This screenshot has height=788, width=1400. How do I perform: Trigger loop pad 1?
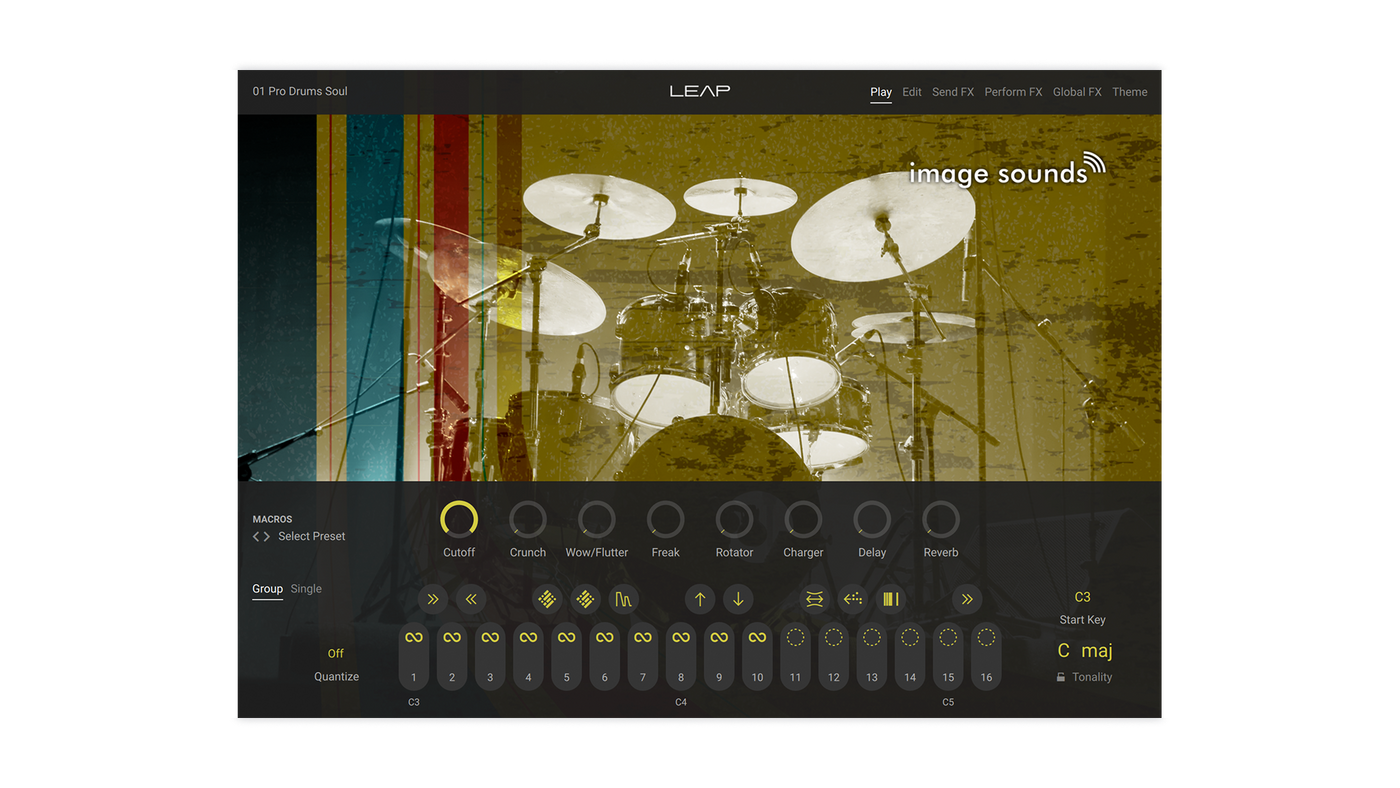(x=414, y=656)
